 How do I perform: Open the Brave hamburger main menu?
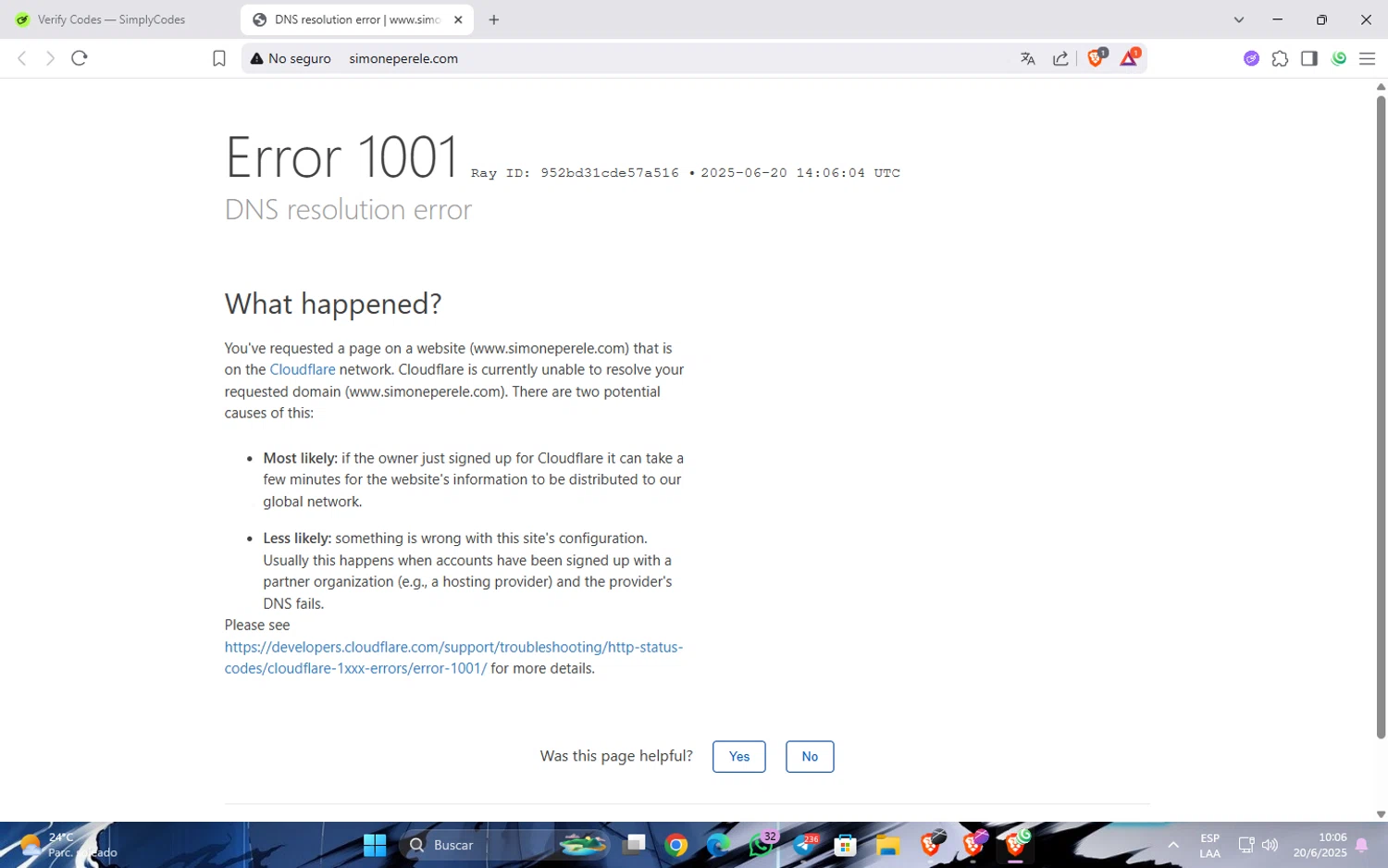(x=1367, y=58)
